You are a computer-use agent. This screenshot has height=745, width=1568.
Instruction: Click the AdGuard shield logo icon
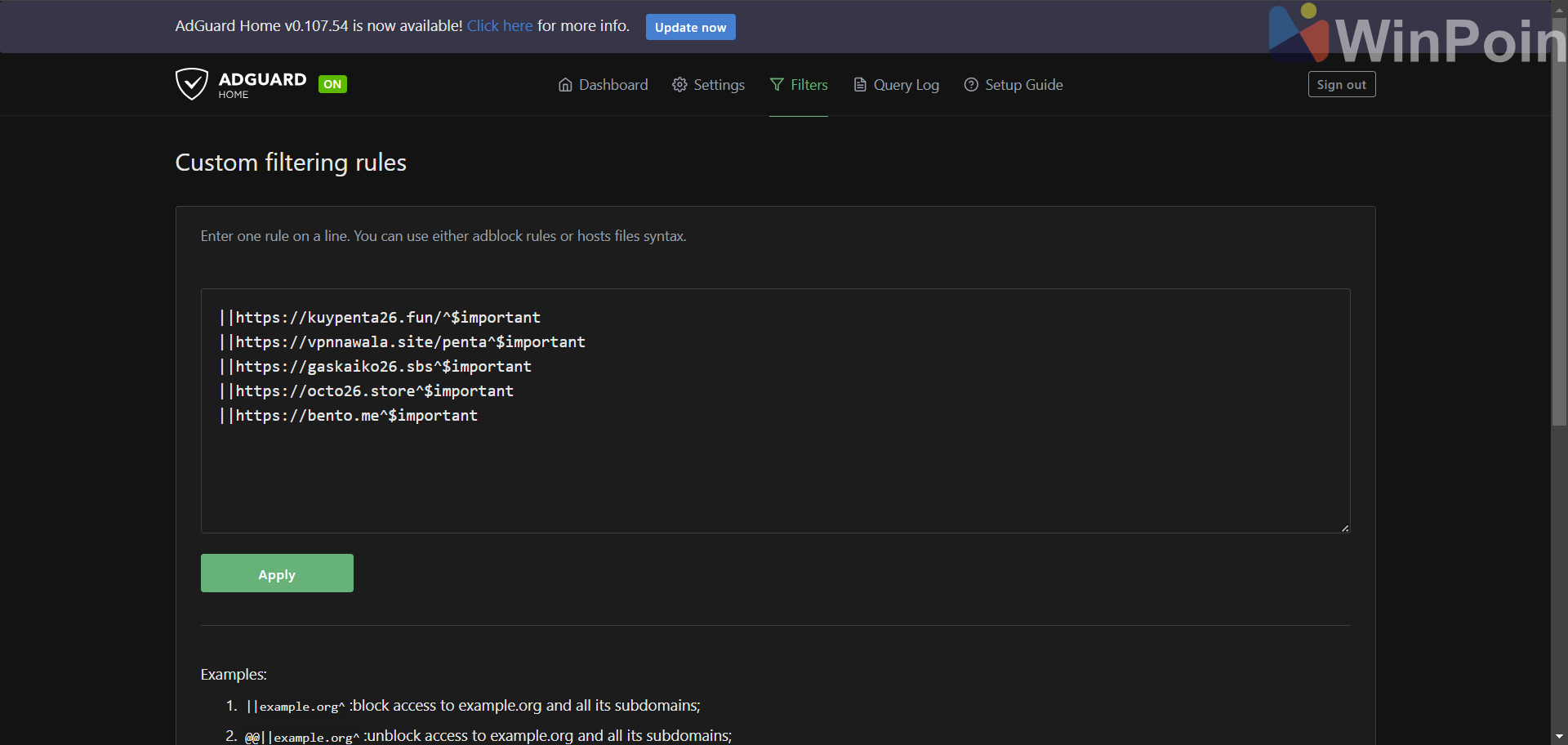pyautogui.click(x=192, y=84)
